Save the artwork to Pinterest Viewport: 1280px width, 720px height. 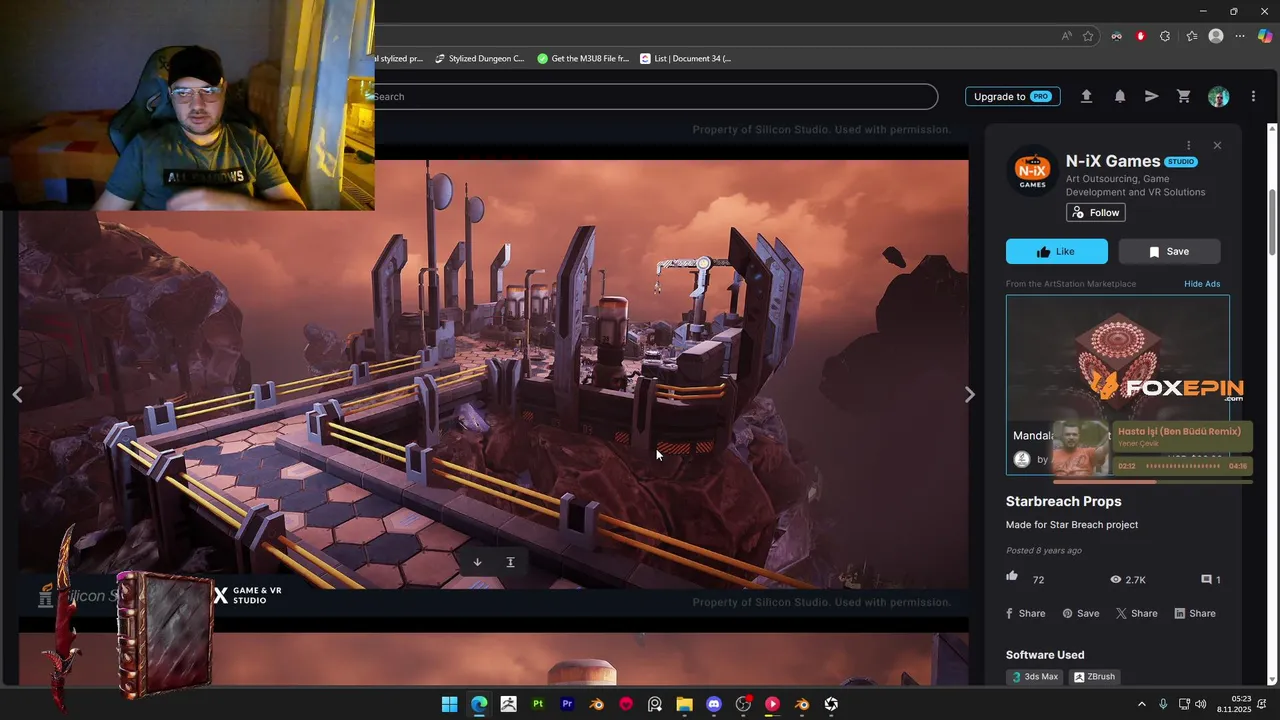coord(1080,613)
